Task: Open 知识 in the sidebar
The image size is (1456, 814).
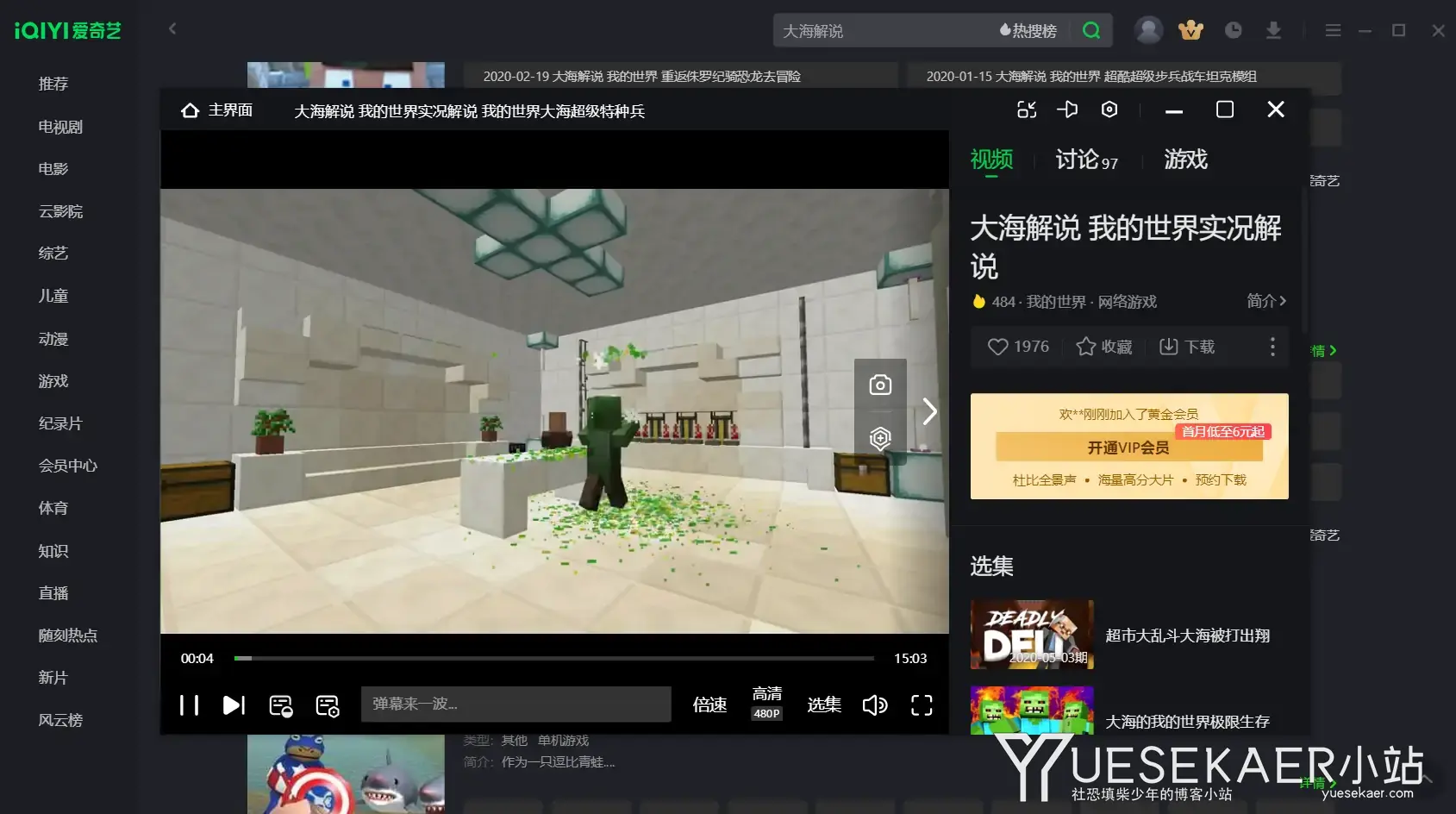Action: tap(53, 551)
